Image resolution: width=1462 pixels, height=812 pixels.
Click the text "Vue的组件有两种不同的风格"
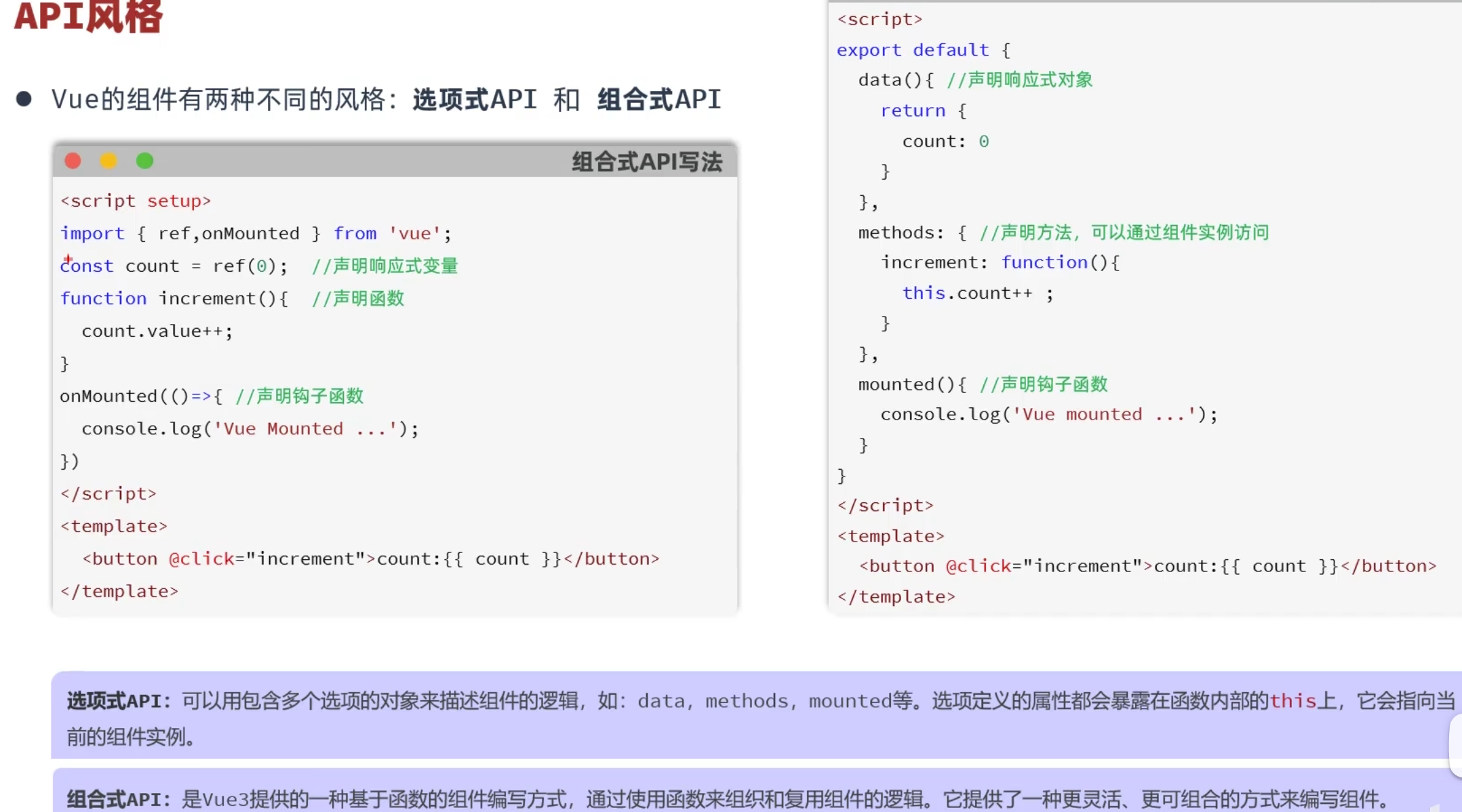click(x=218, y=100)
